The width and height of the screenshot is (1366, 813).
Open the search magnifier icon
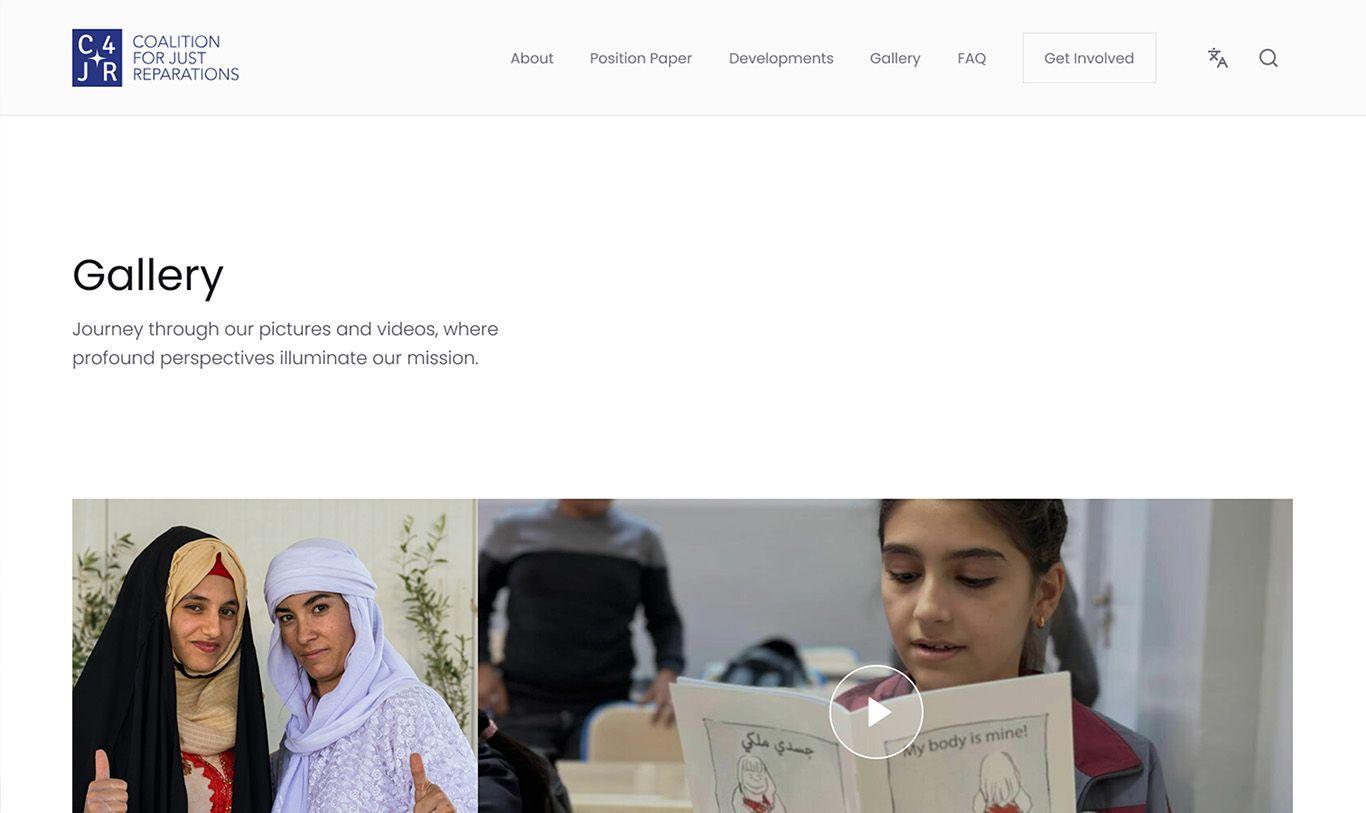(x=1268, y=58)
